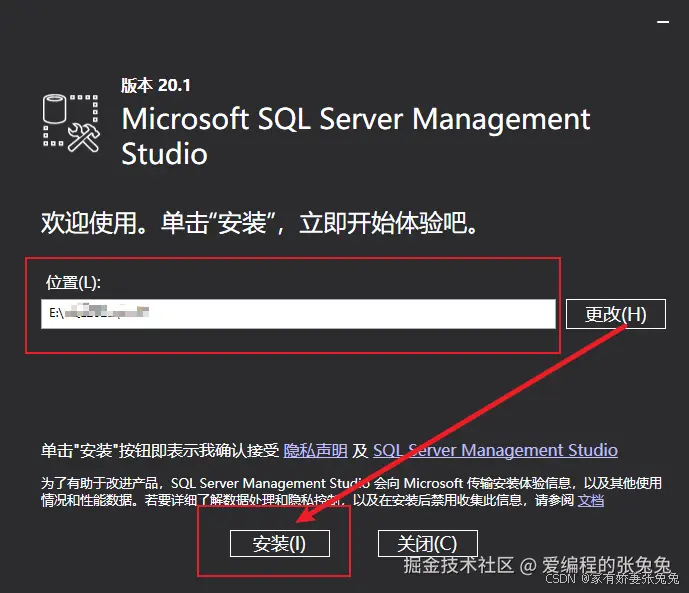
Task: Click the 位置(L): label
Action: 73,282
